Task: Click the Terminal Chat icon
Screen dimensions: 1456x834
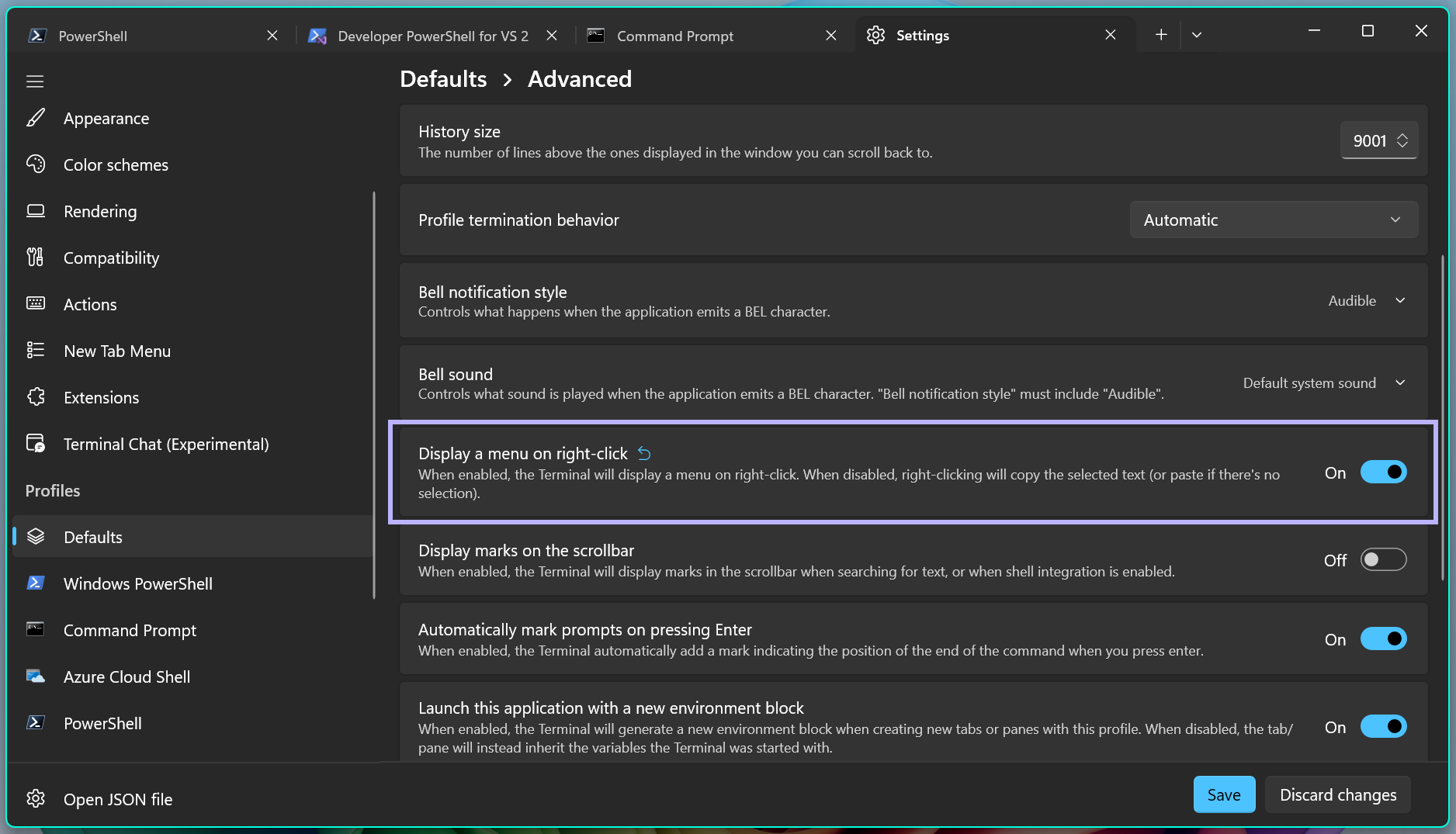Action: (36, 443)
